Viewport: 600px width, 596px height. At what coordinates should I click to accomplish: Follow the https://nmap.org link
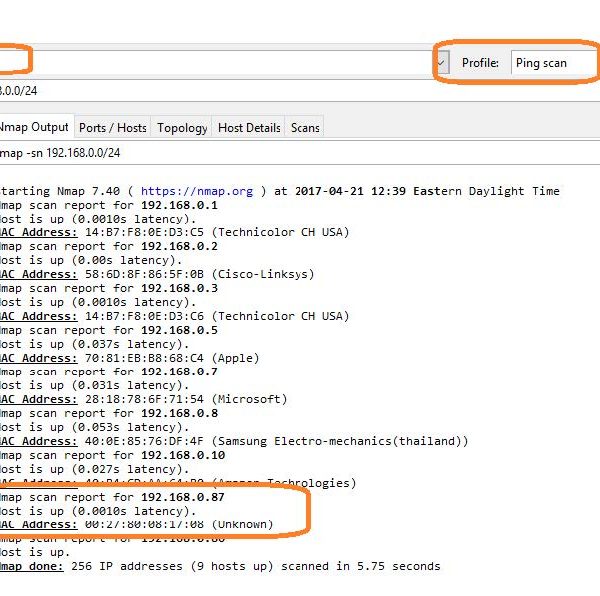197,191
